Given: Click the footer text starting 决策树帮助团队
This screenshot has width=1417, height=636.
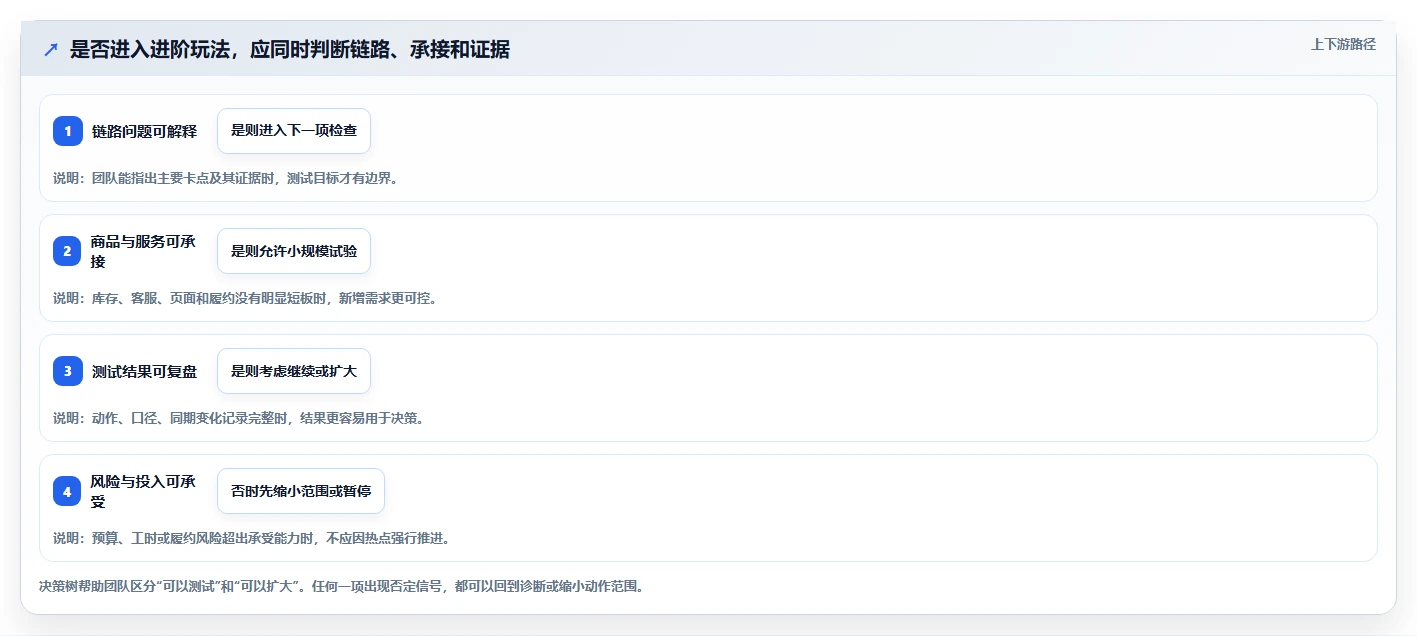Looking at the screenshot, I should [x=341, y=586].
